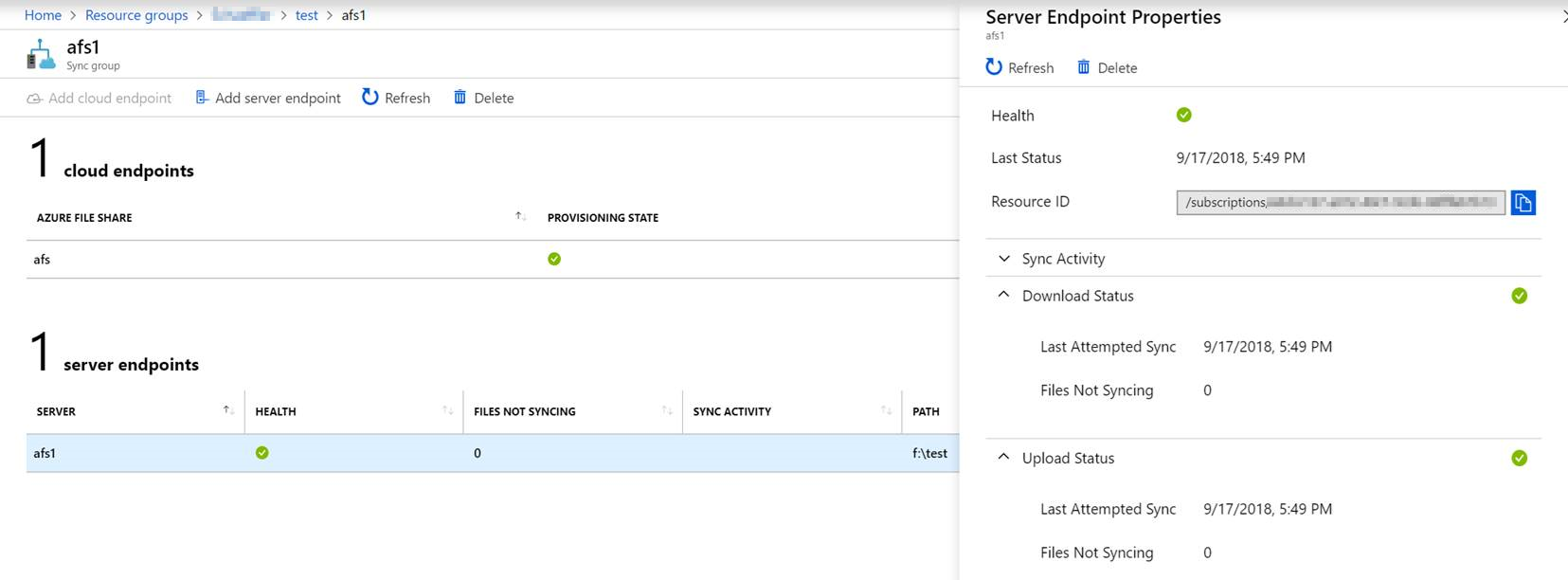Click sync group Refresh circular arrow icon

pos(370,97)
